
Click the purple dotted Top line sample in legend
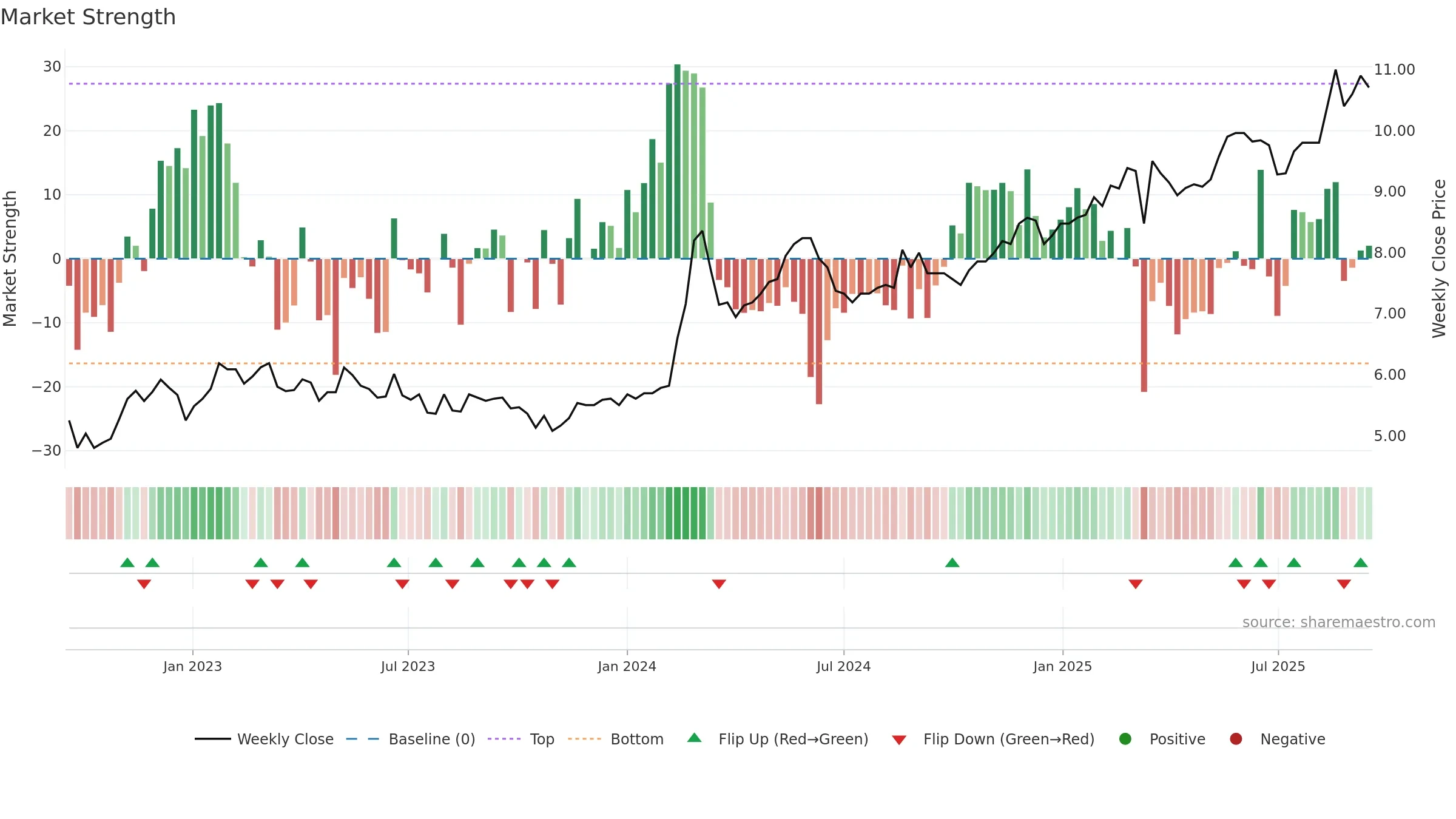(504, 739)
